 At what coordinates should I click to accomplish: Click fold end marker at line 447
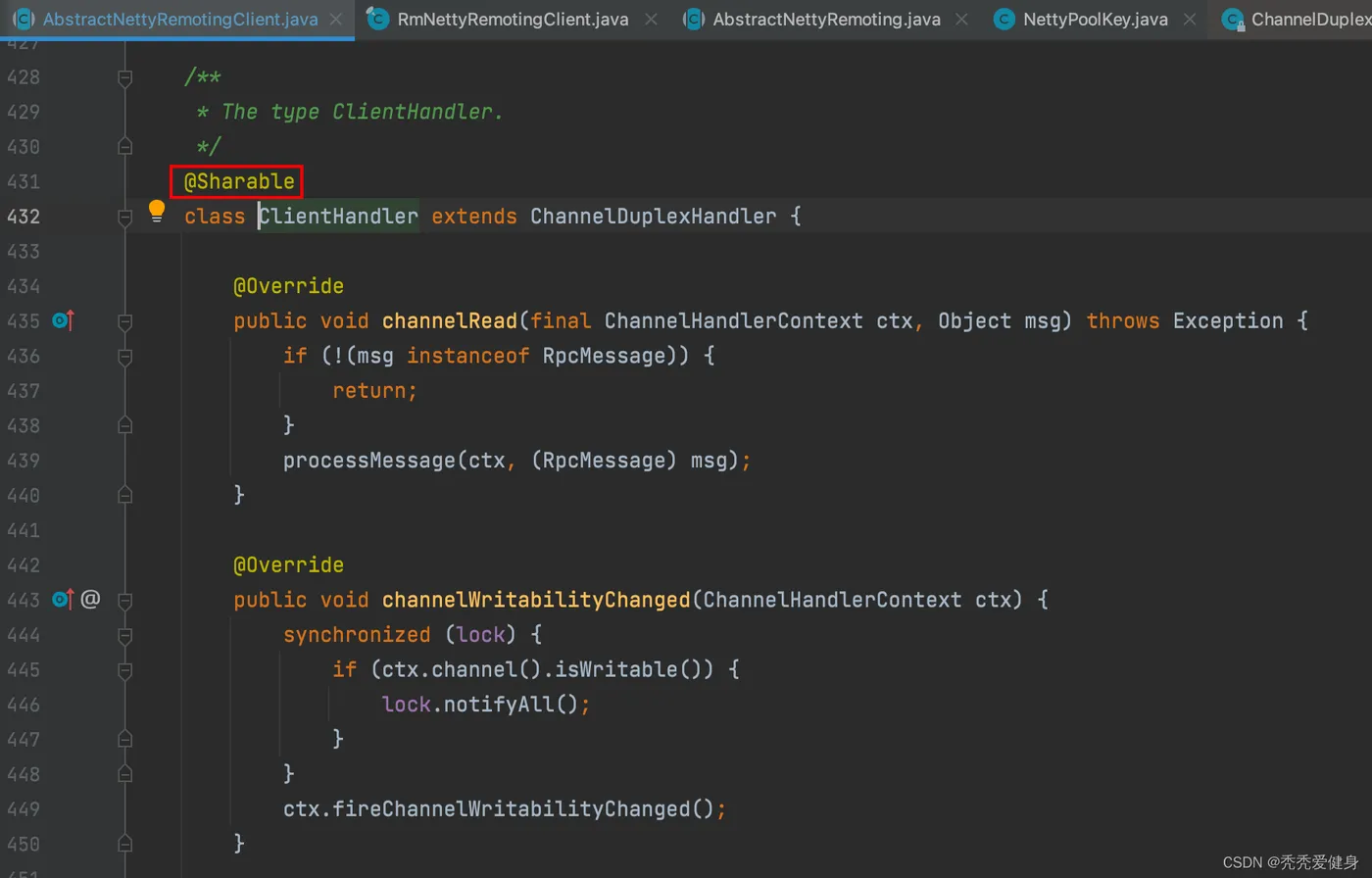point(124,739)
